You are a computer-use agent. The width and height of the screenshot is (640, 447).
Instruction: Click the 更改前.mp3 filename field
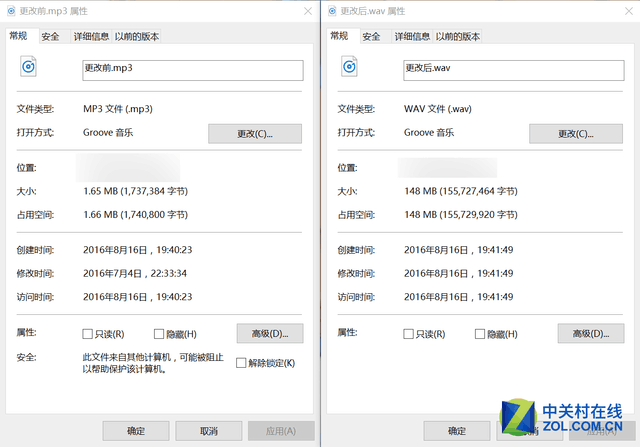(193, 70)
